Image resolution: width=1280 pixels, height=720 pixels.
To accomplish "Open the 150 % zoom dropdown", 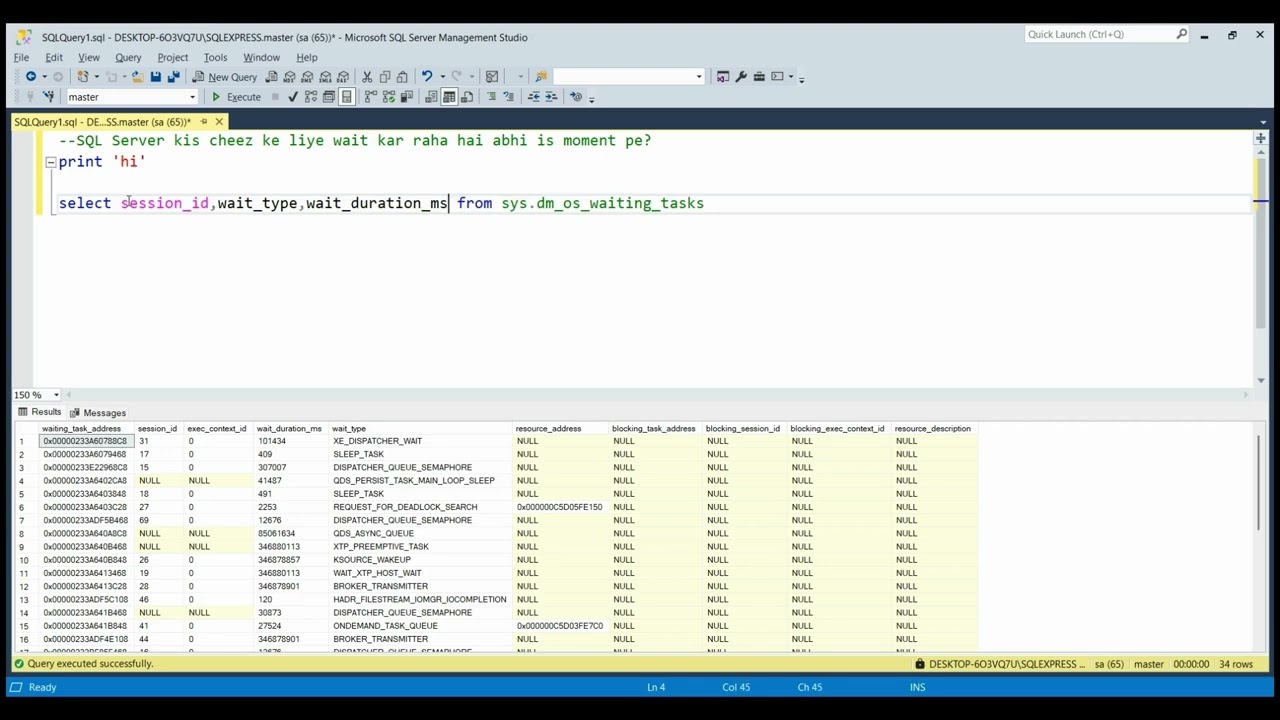I will pyautogui.click(x=56, y=395).
